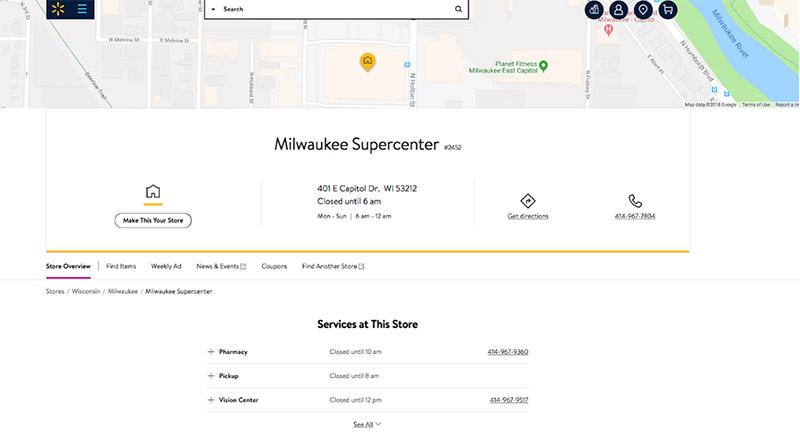Click Report a map error link

coord(787,105)
